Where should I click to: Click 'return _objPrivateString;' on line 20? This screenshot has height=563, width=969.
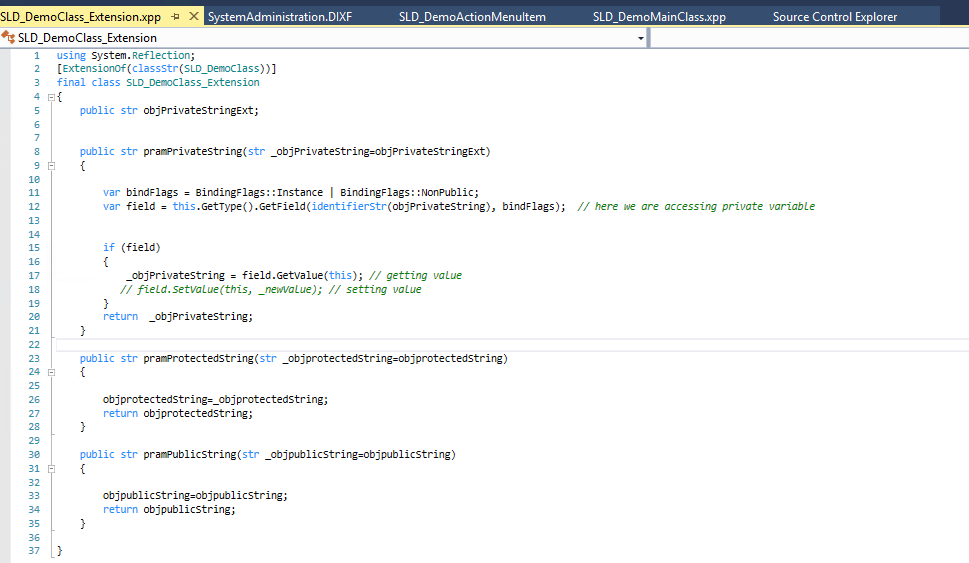click(x=178, y=316)
